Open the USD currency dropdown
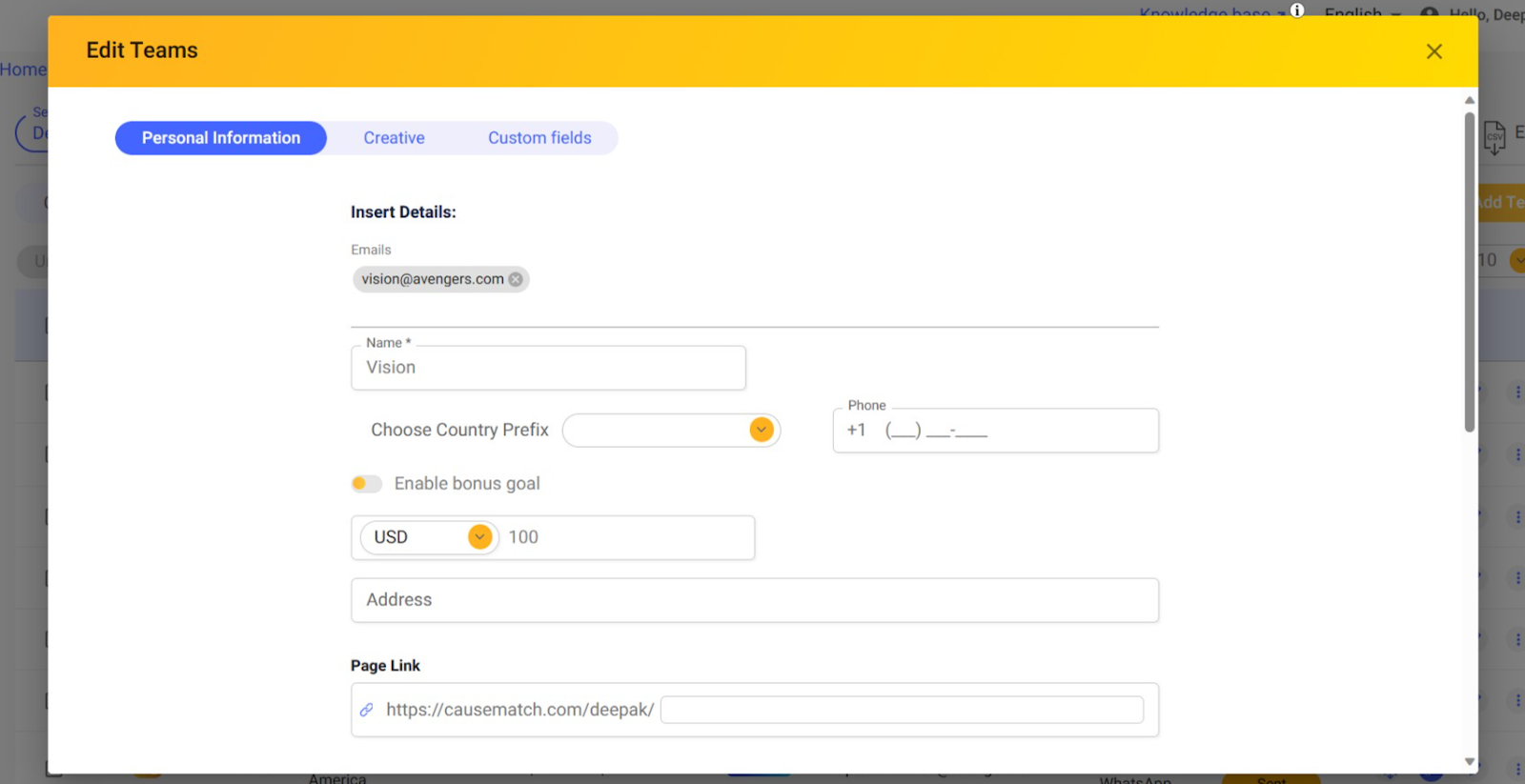The width and height of the screenshot is (1525, 784). coord(429,537)
